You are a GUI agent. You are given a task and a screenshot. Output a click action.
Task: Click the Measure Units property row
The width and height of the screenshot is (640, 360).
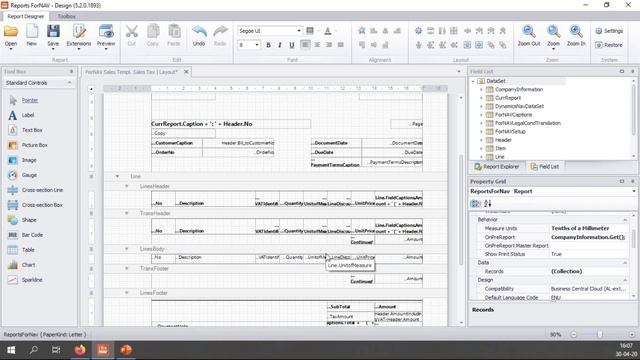coord(549,228)
